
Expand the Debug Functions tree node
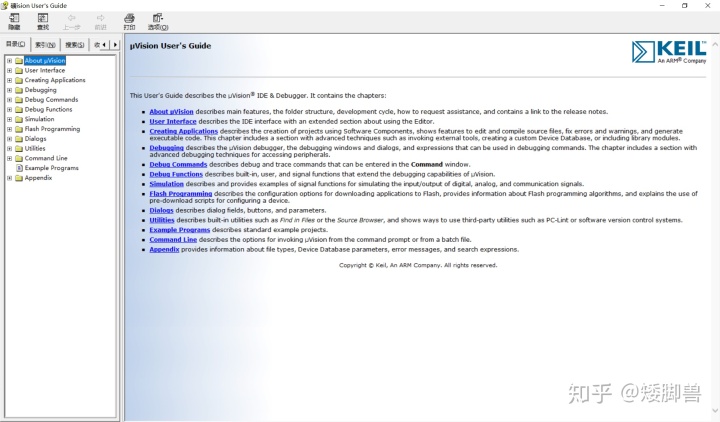click(x=9, y=109)
